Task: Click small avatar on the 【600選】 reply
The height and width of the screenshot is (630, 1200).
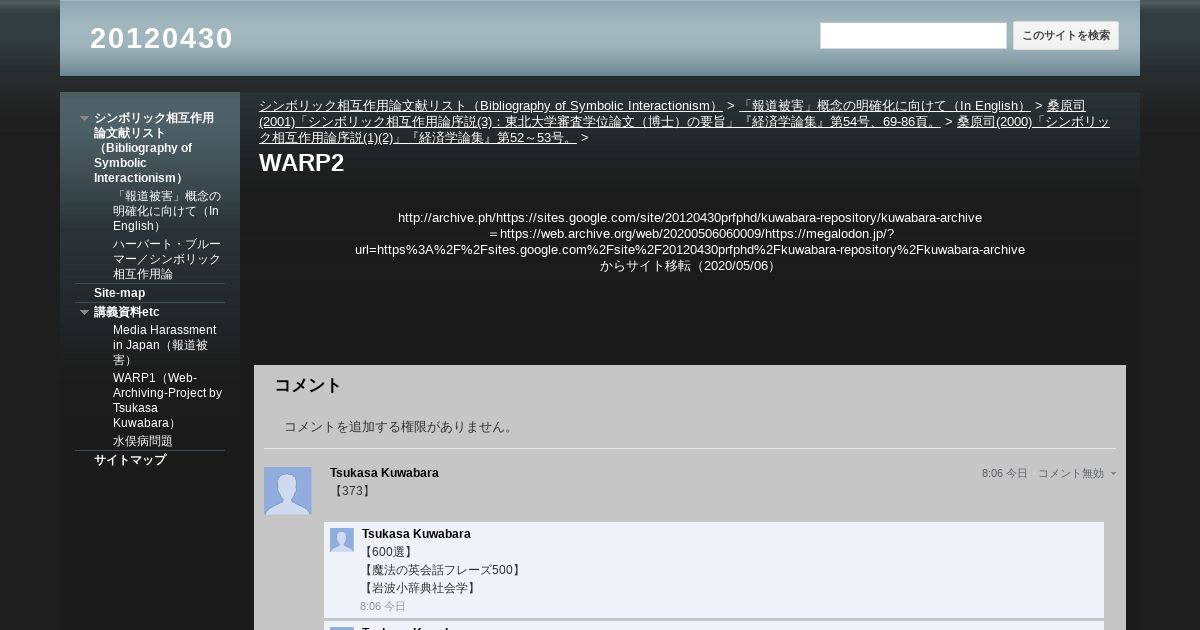Action: coord(342,540)
